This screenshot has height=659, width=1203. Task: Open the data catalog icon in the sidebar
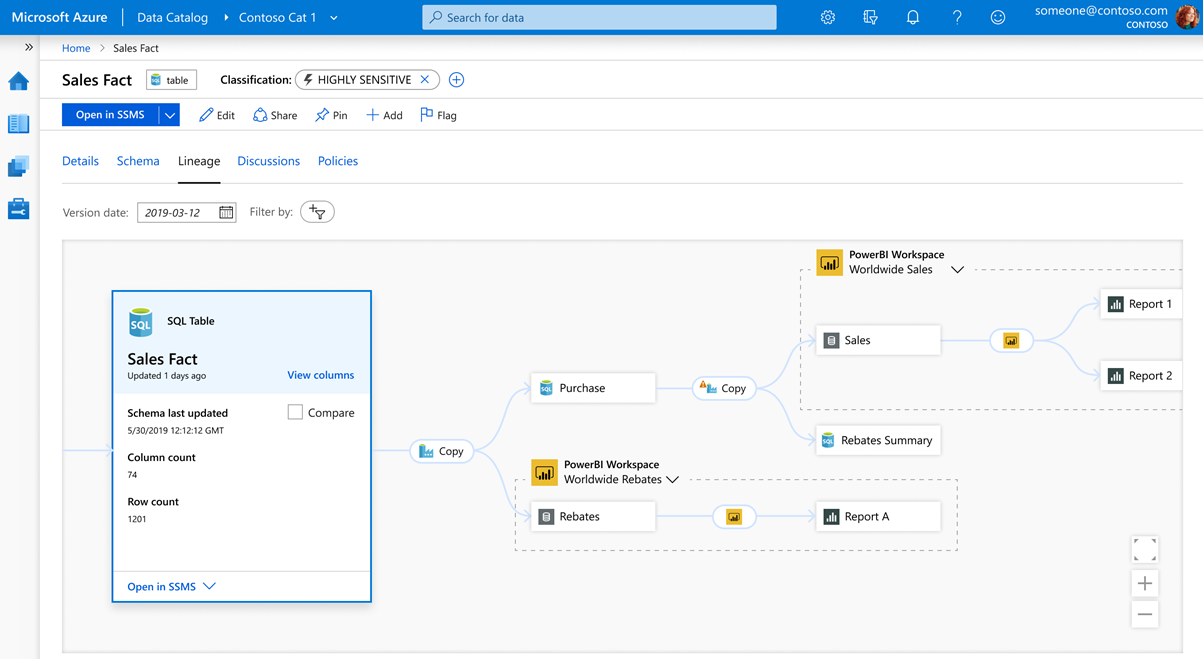(x=18, y=123)
